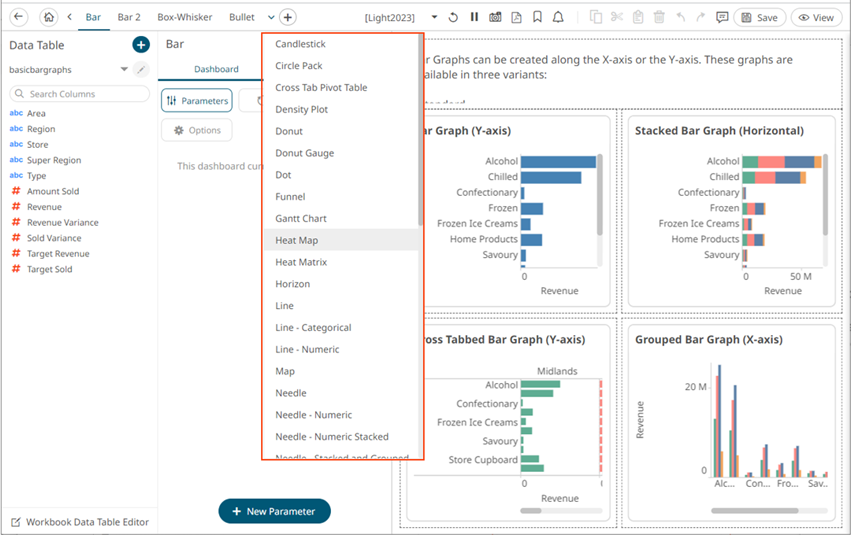Screen dimensions: 853x537
Task: Open the notifications bell icon
Action: [558, 18]
